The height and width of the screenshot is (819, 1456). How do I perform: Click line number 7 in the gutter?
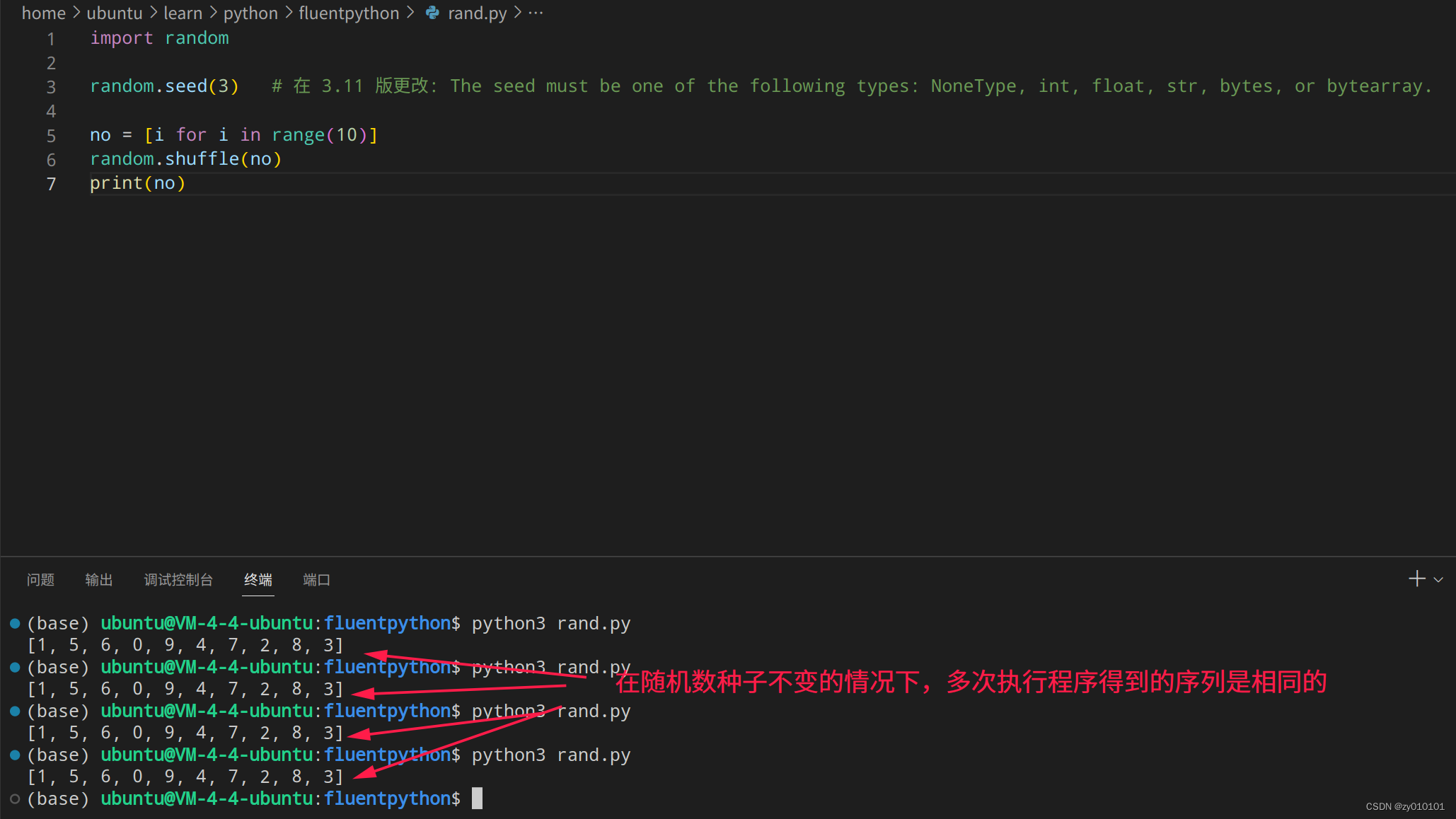click(x=51, y=184)
